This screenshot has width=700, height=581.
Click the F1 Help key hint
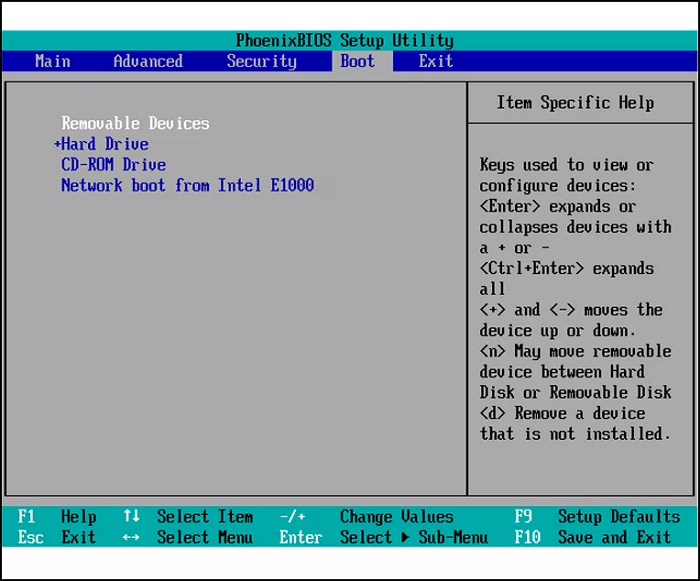[58, 517]
